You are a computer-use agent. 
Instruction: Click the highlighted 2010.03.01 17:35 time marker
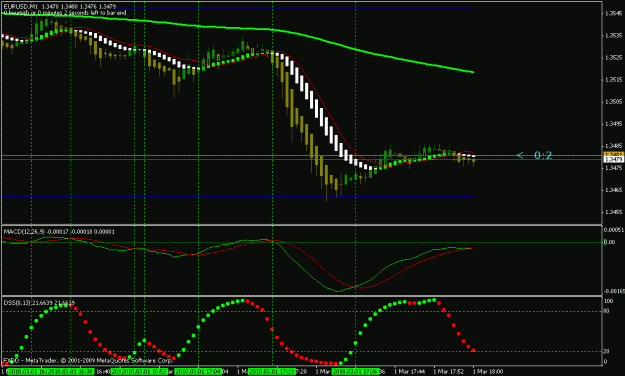click(355, 372)
